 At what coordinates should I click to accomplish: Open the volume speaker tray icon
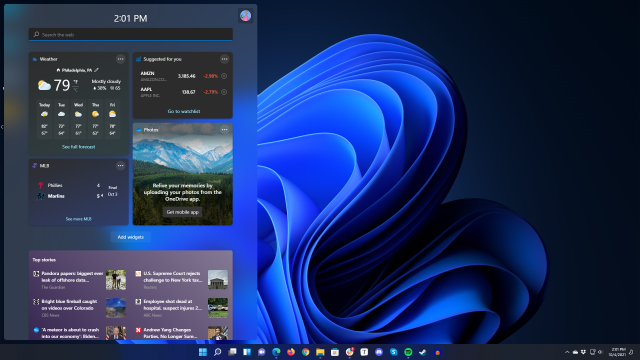(600, 352)
